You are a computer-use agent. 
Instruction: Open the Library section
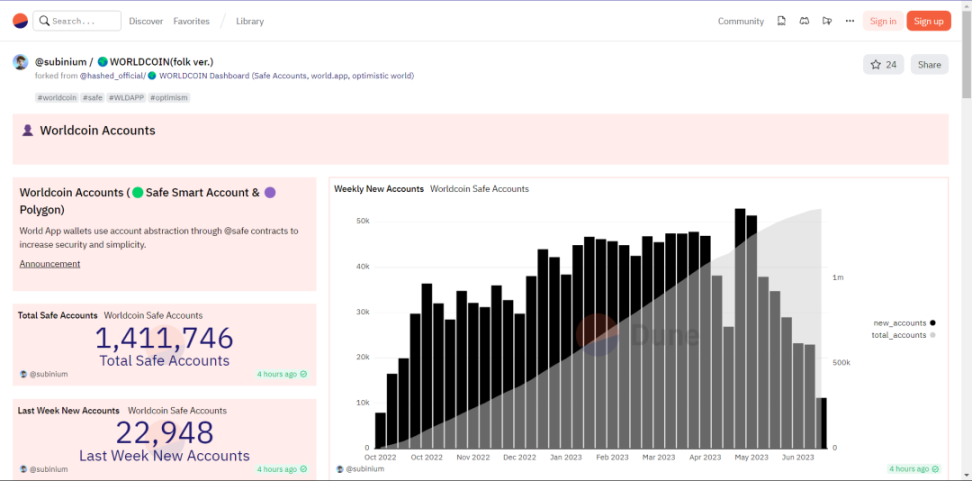(250, 21)
